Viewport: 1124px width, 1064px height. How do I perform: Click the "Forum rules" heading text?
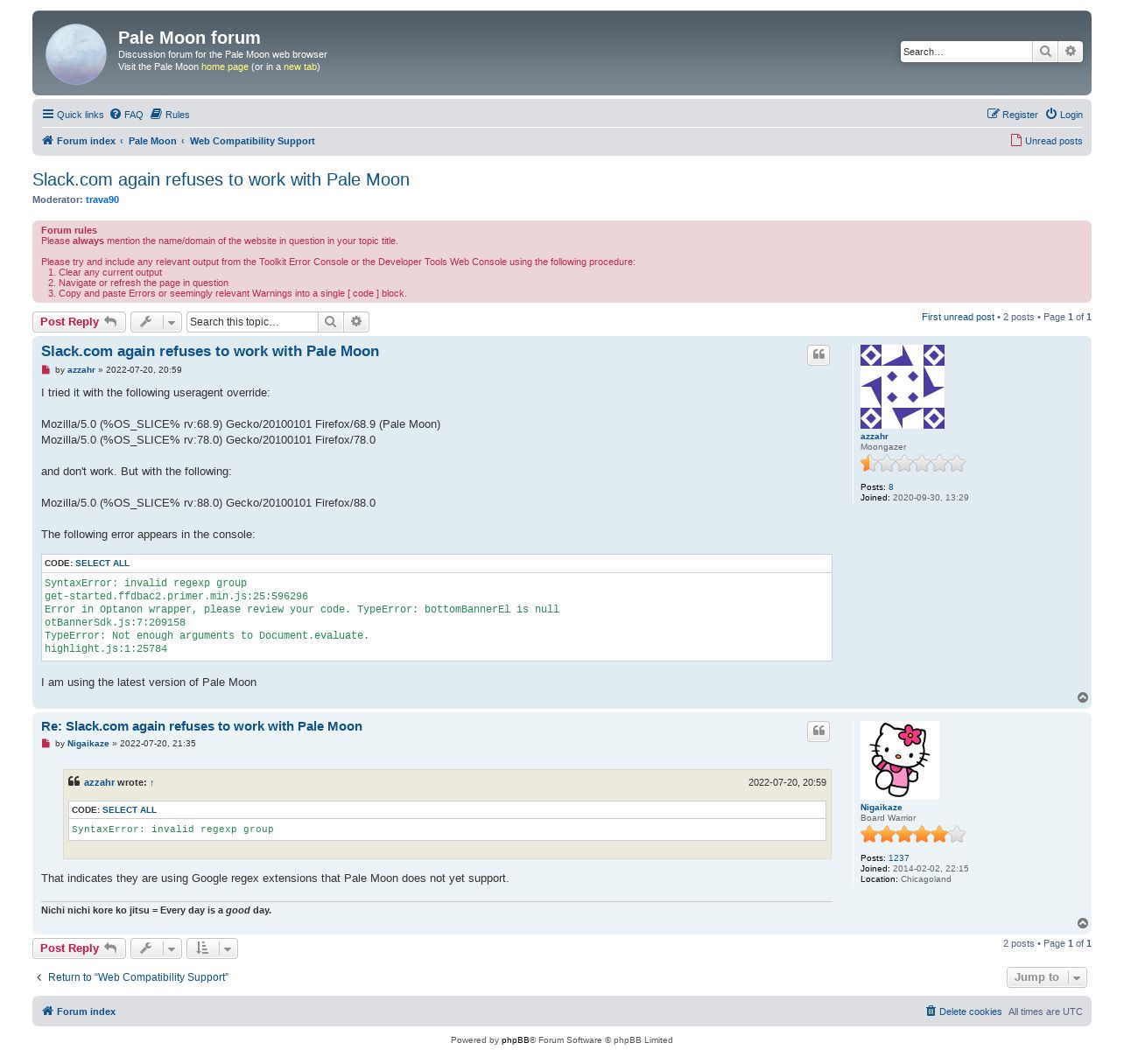coord(69,231)
